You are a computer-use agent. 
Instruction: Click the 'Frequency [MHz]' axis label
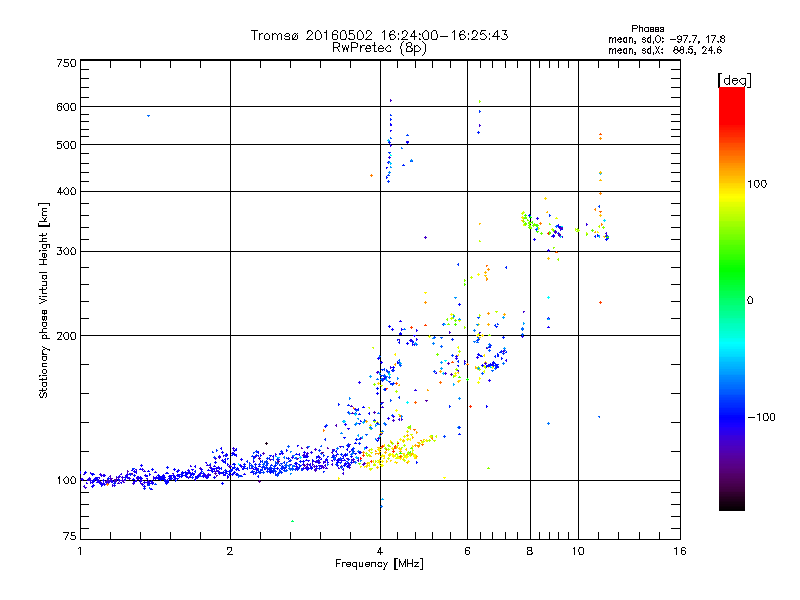point(379,564)
